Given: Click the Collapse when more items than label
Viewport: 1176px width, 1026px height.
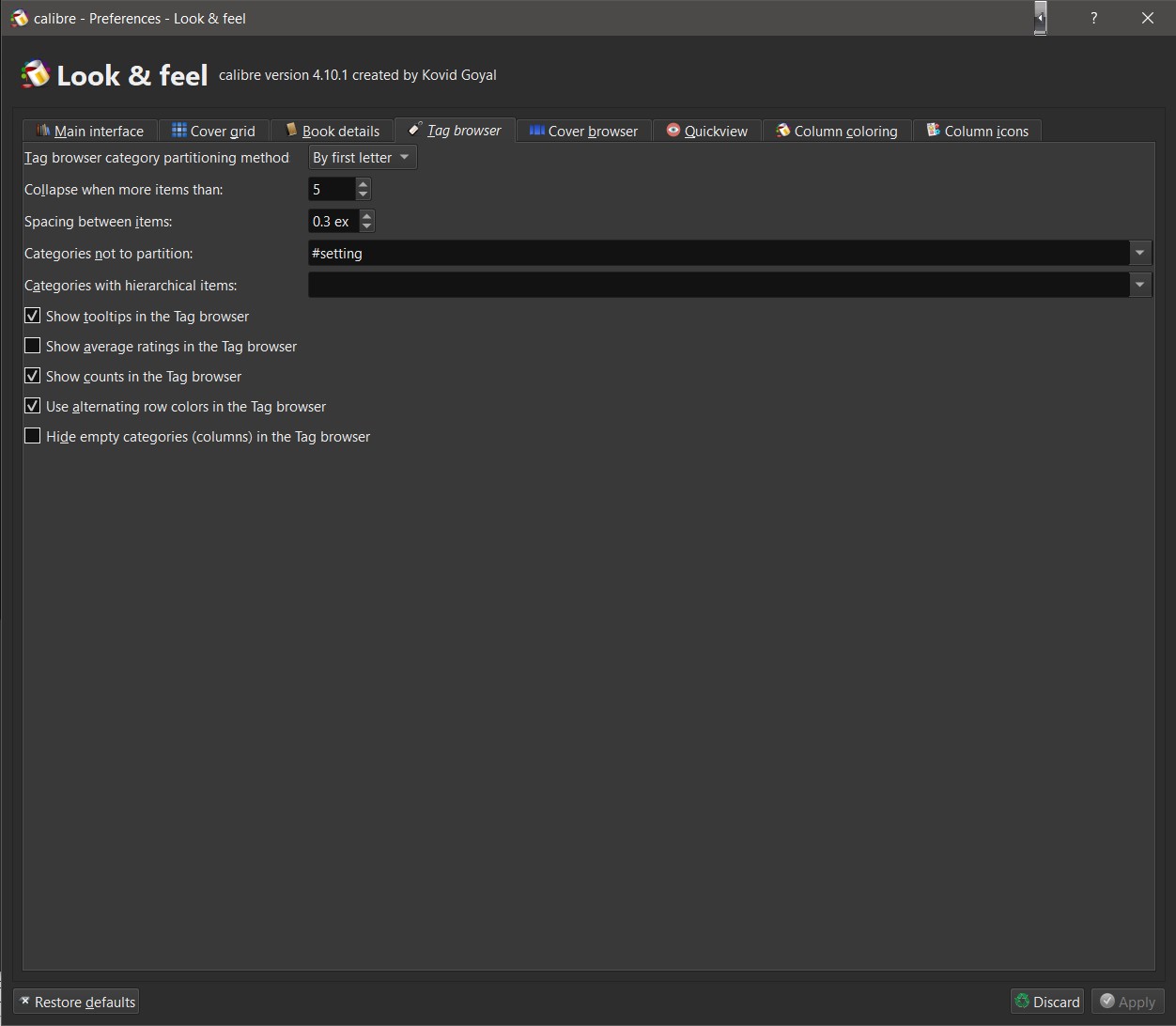Looking at the screenshot, I should pos(124,190).
